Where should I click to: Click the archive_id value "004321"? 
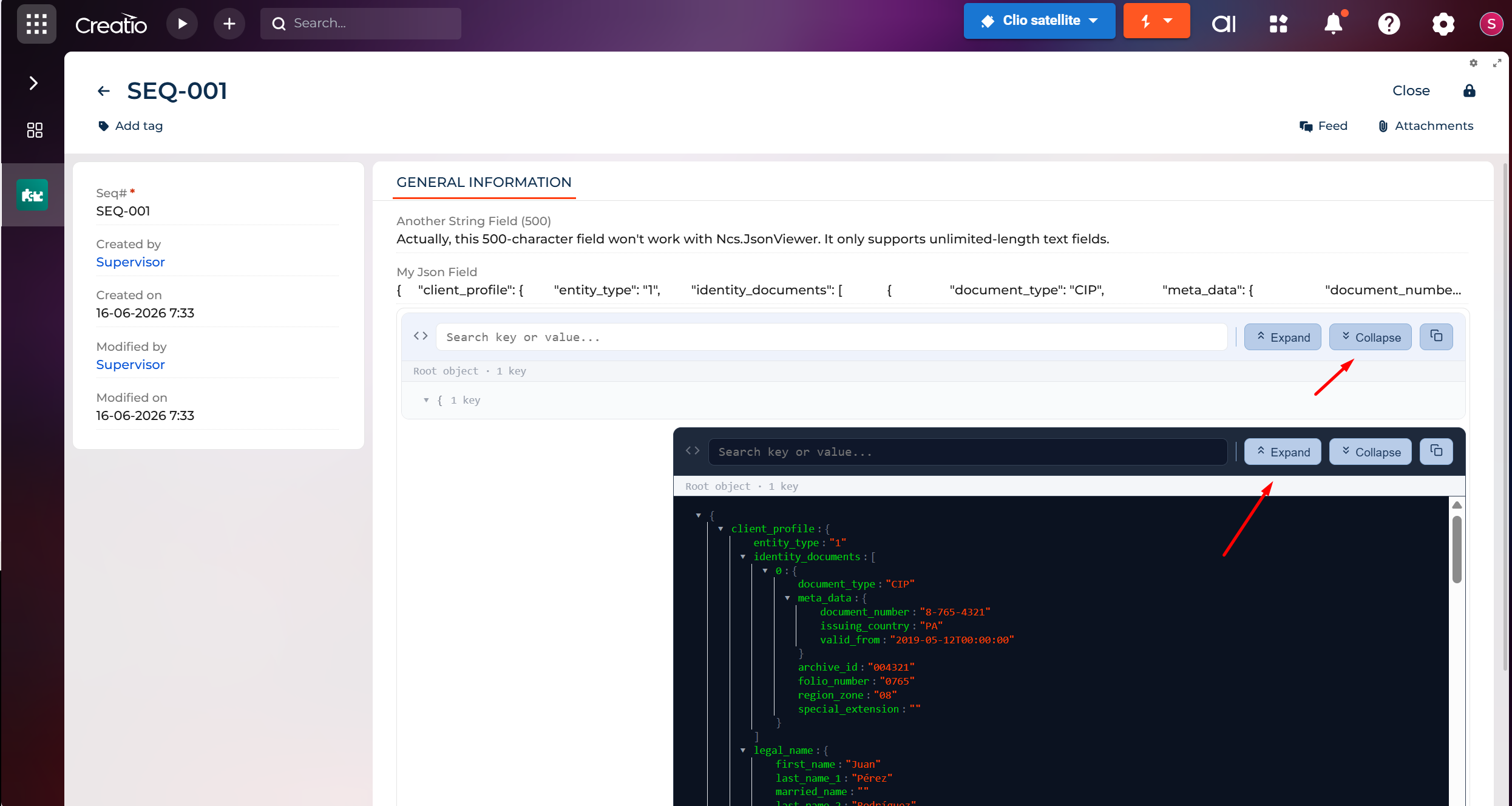(x=891, y=667)
